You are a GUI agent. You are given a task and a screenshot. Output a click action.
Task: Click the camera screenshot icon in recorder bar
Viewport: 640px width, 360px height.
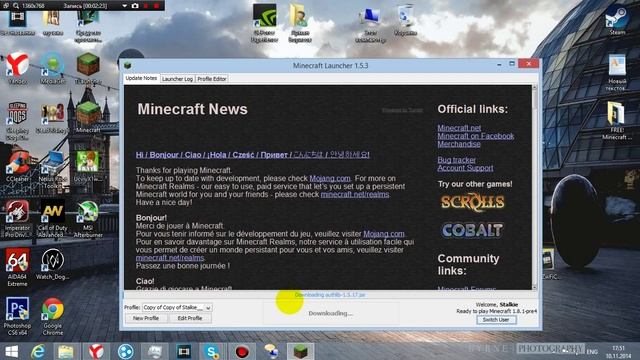tap(135, 6)
